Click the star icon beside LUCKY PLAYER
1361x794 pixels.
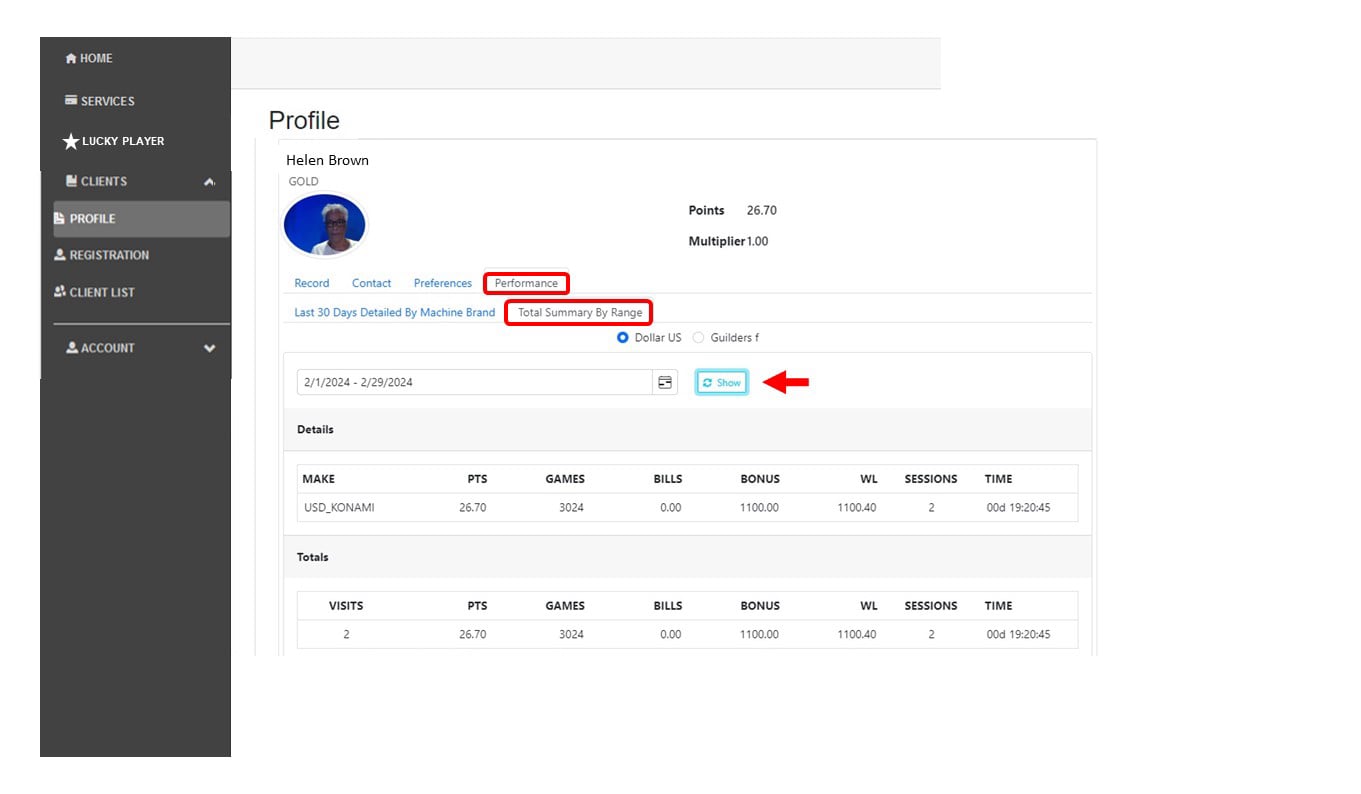tap(70, 142)
